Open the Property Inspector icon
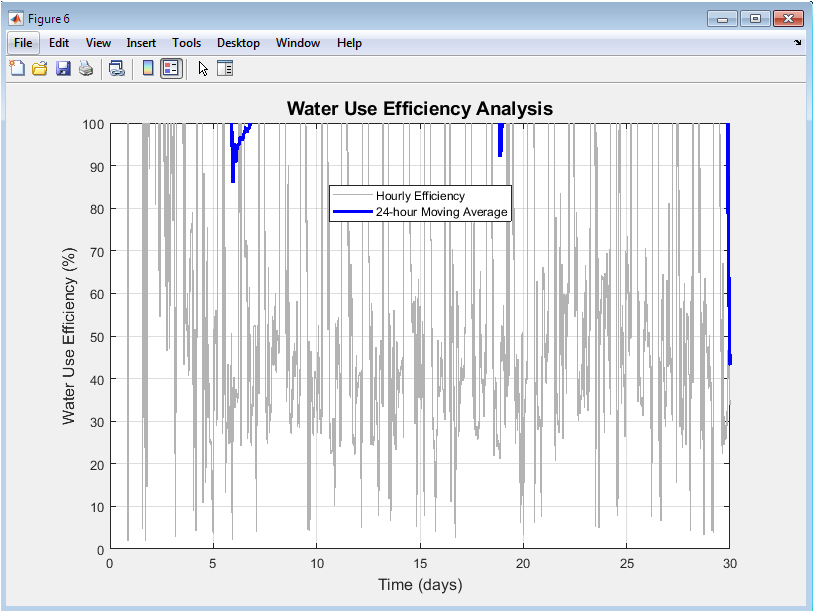 pyautogui.click(x=225, y=69)
